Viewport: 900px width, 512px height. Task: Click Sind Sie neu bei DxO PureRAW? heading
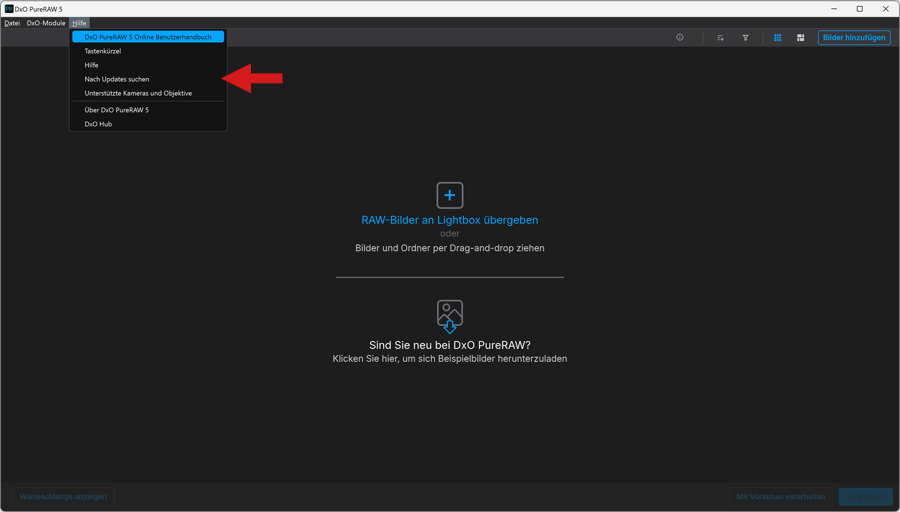click(449, 345)
